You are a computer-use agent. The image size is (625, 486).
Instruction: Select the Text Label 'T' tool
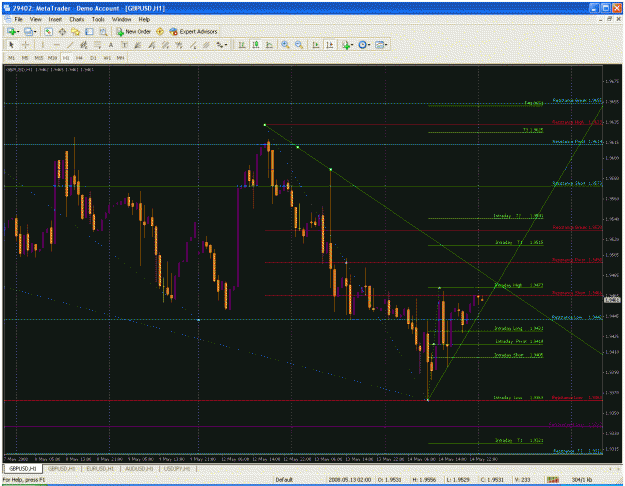pos(124,45)
